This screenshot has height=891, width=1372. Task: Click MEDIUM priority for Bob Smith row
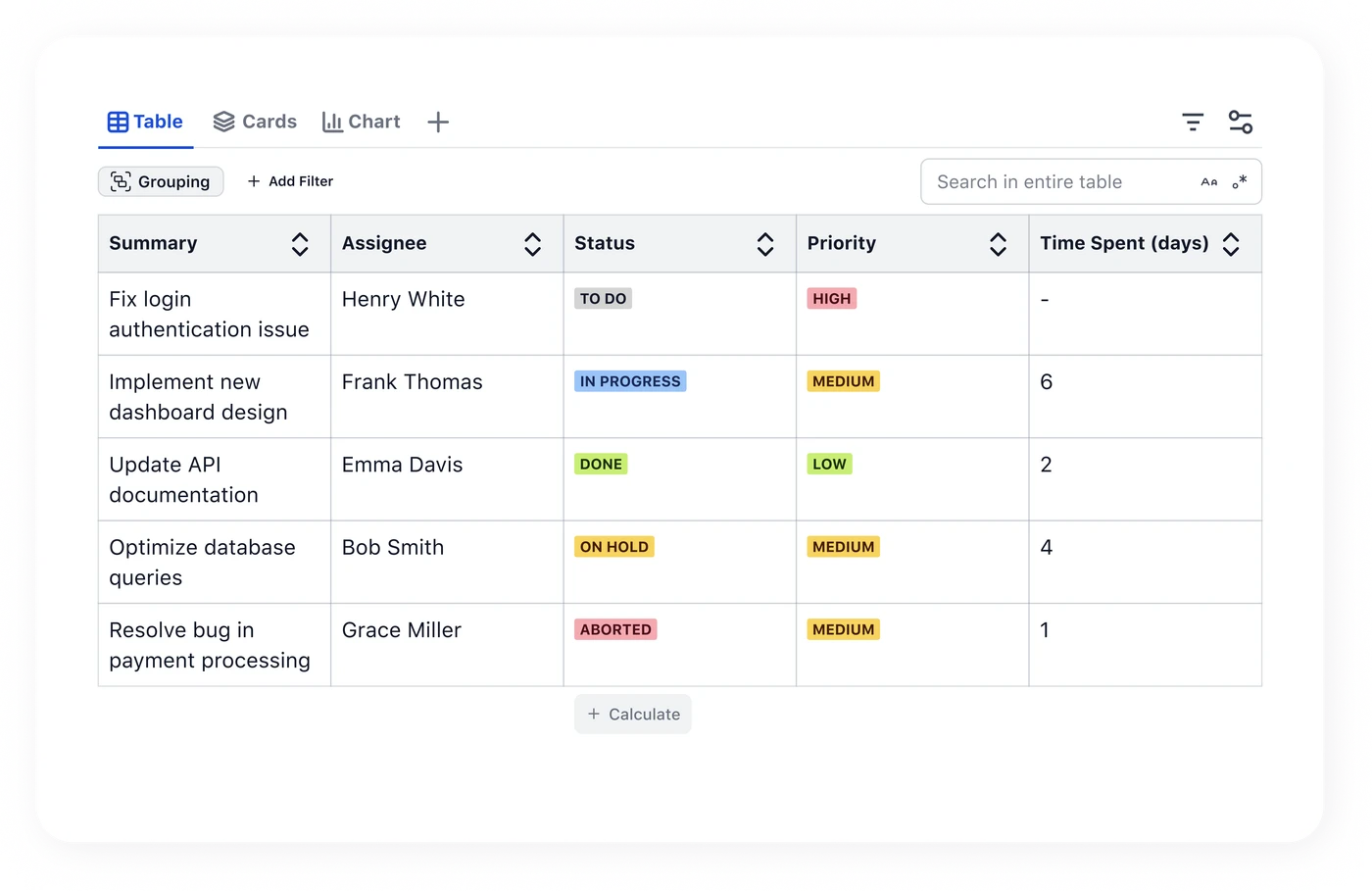coord(844,547)
